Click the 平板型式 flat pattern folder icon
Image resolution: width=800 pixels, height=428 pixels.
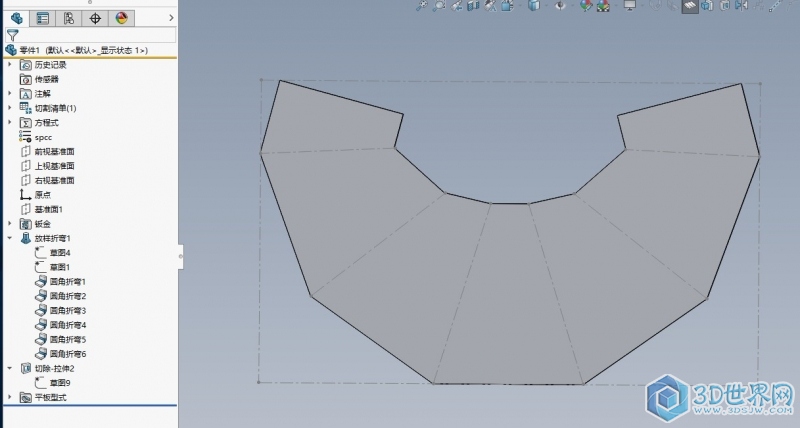click(26, 397)
